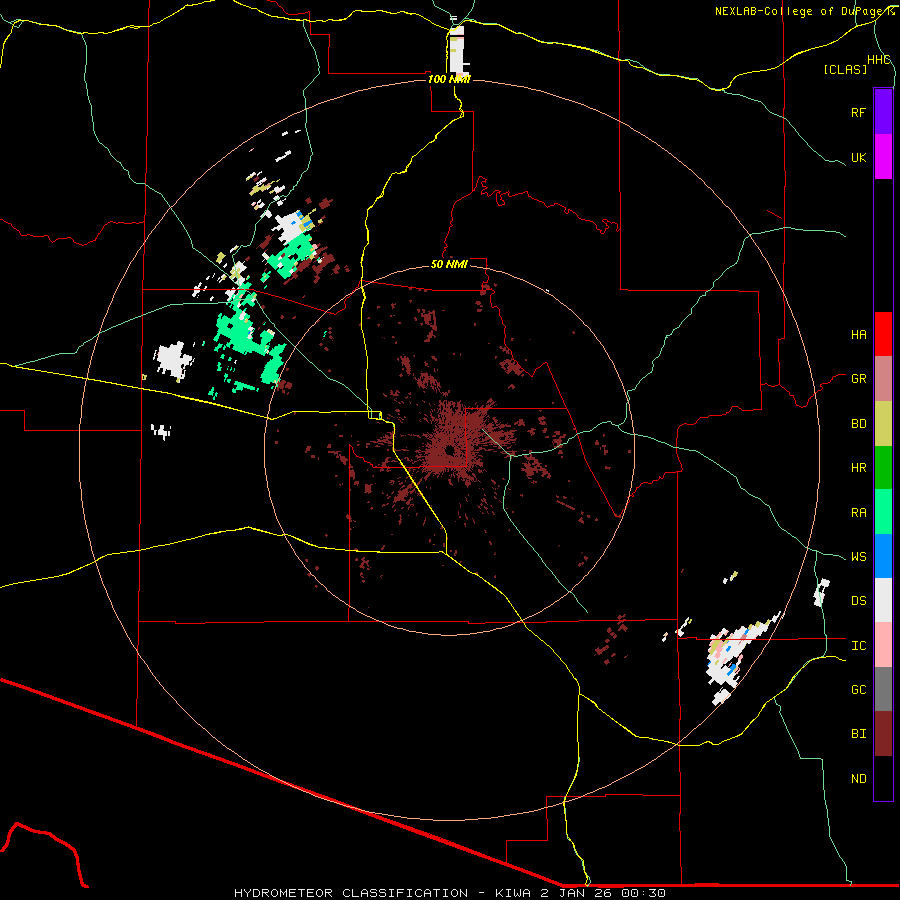Click the BD legend label
900x900 pixels.
[858, 424]
